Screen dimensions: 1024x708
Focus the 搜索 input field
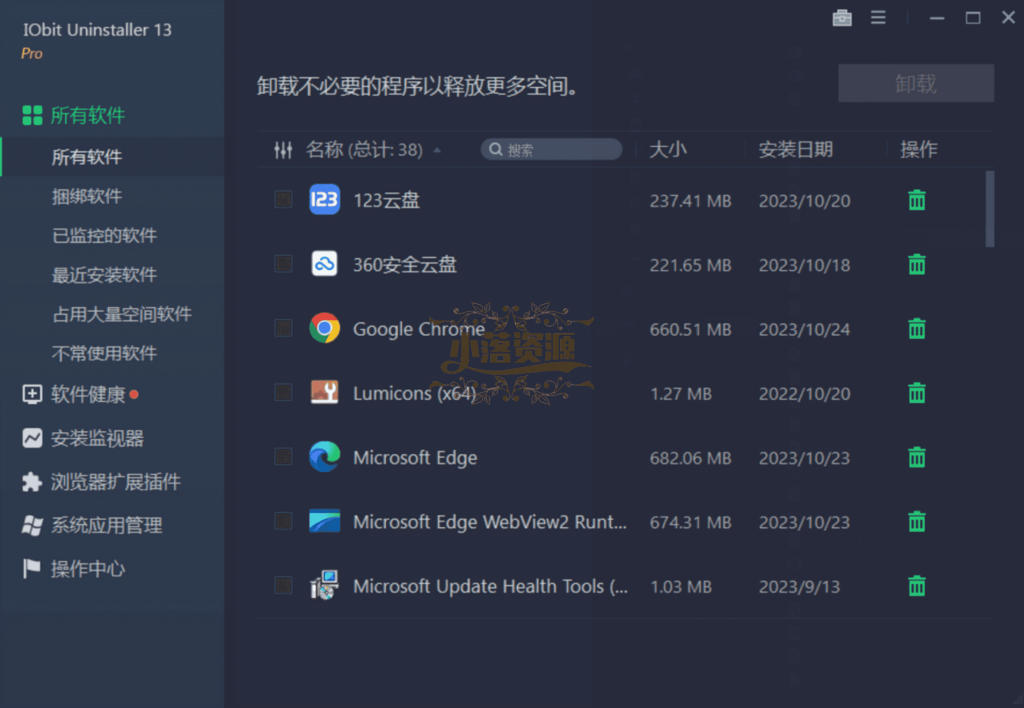[552, 150]
